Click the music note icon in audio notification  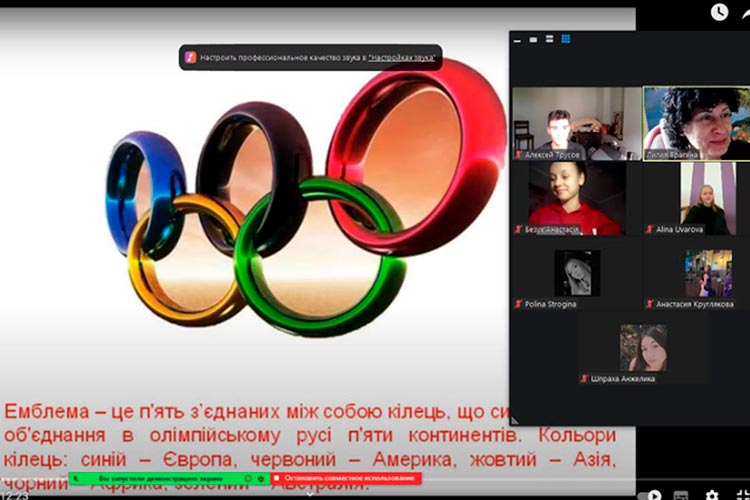tap(191, 57)
